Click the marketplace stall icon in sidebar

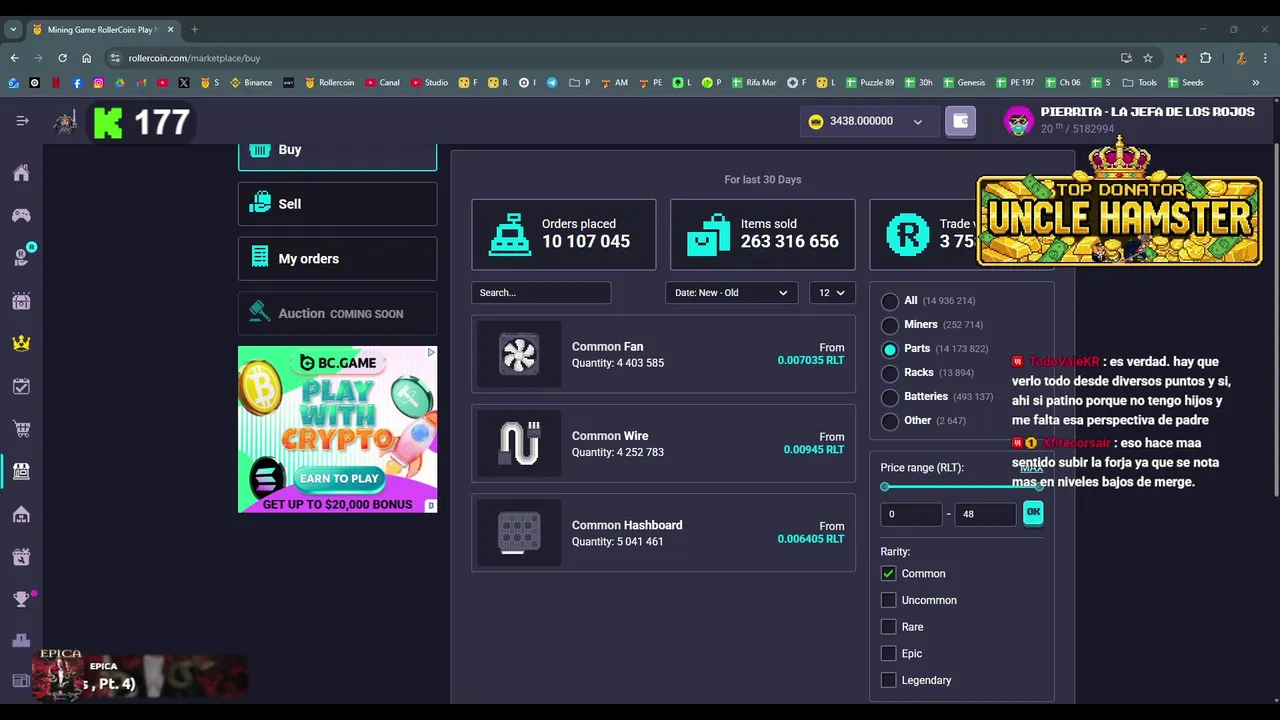pyautogui.click(x=21, y=471)
